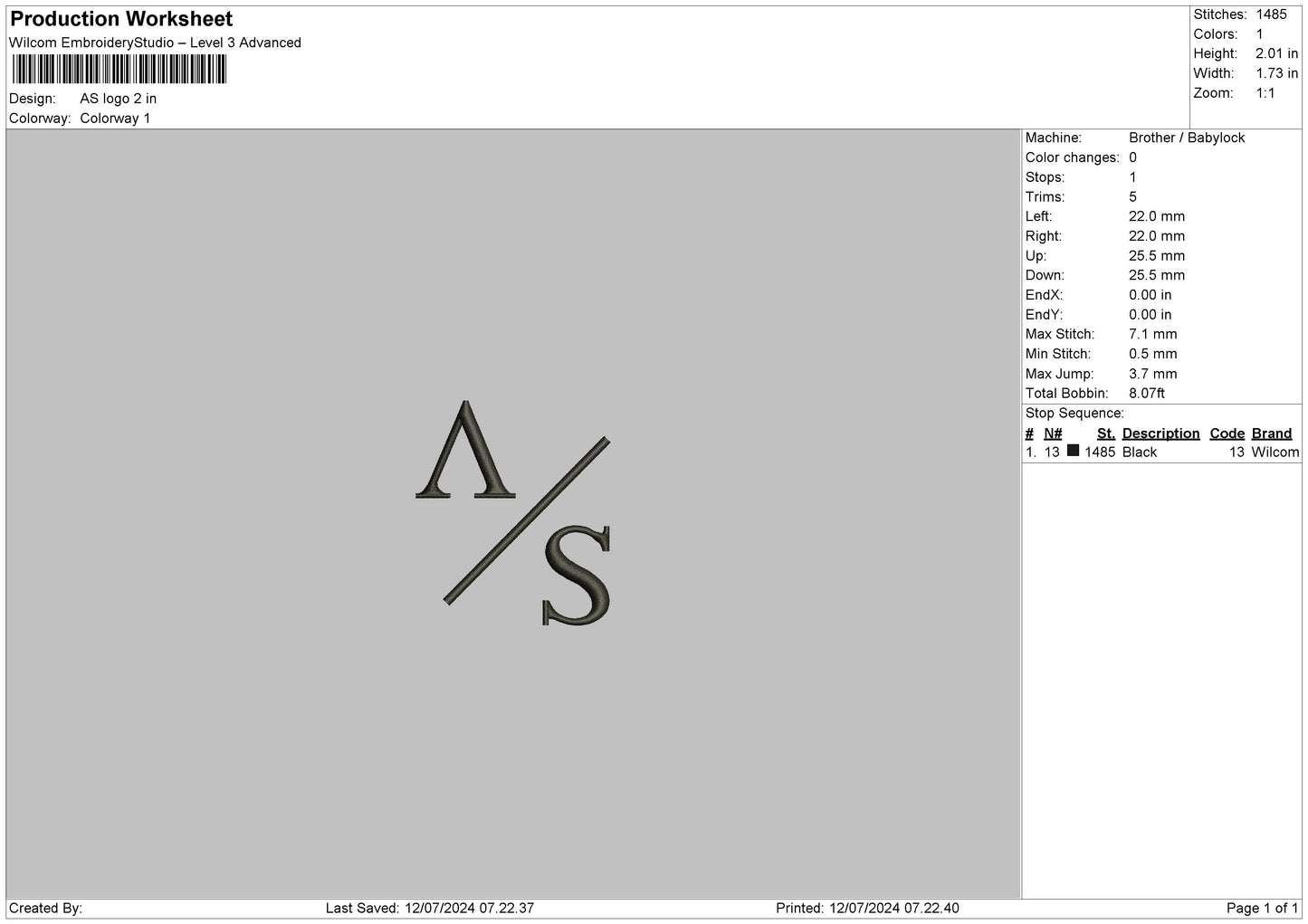Screen dimensions: 1308x924
Task: Click the Total Bobbin value '8.07ft'
Action: point(1147,394)
